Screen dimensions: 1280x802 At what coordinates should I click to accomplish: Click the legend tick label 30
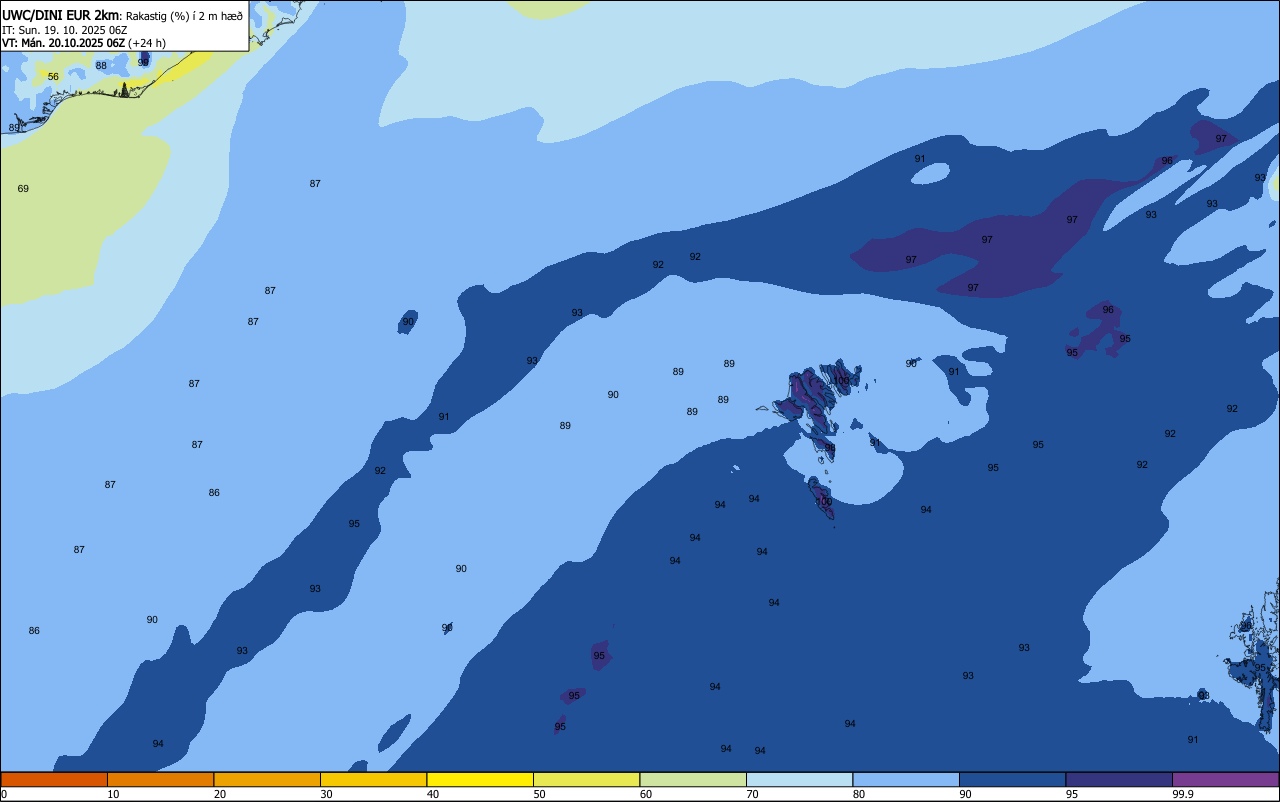point(326,794)
